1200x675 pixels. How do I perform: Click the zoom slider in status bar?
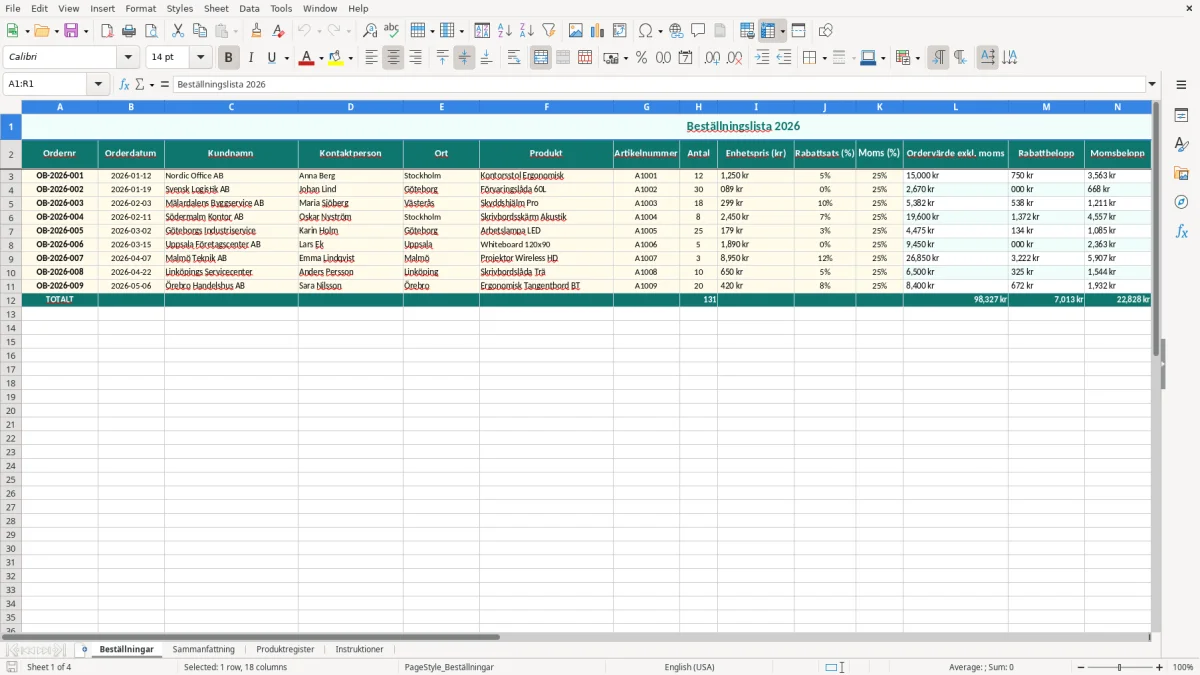[1120, 667]
